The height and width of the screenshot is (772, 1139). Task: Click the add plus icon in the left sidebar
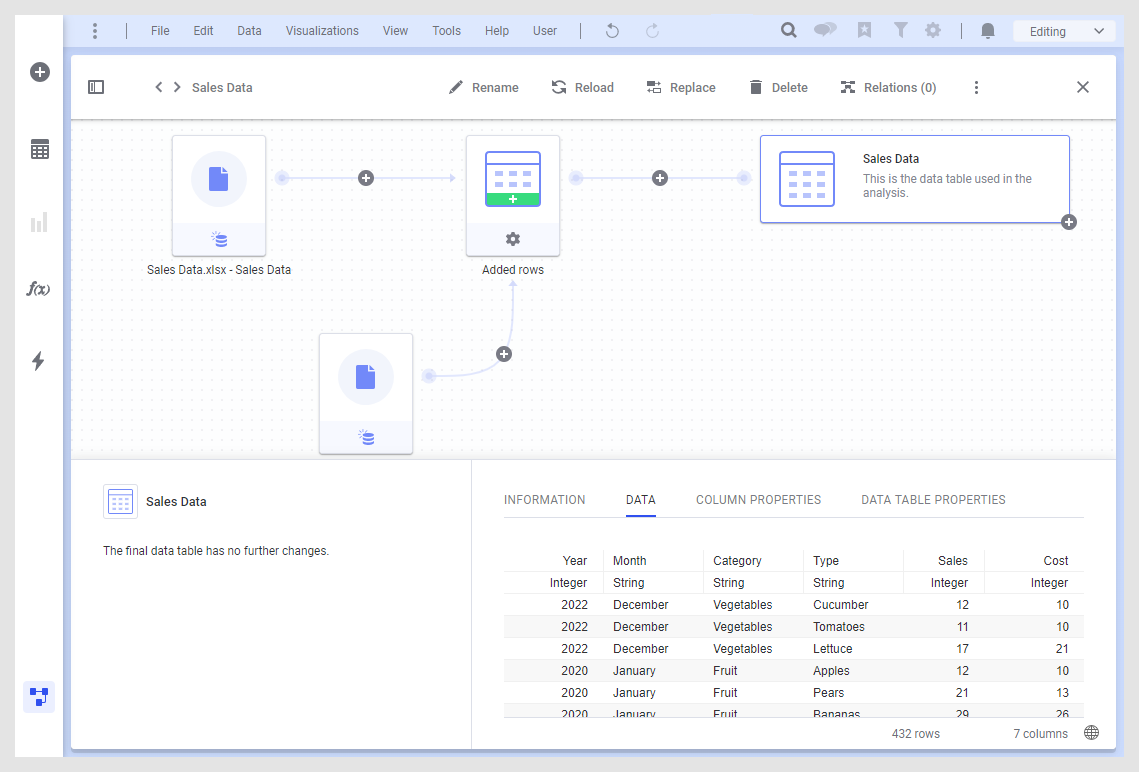[x=40, y=72]
